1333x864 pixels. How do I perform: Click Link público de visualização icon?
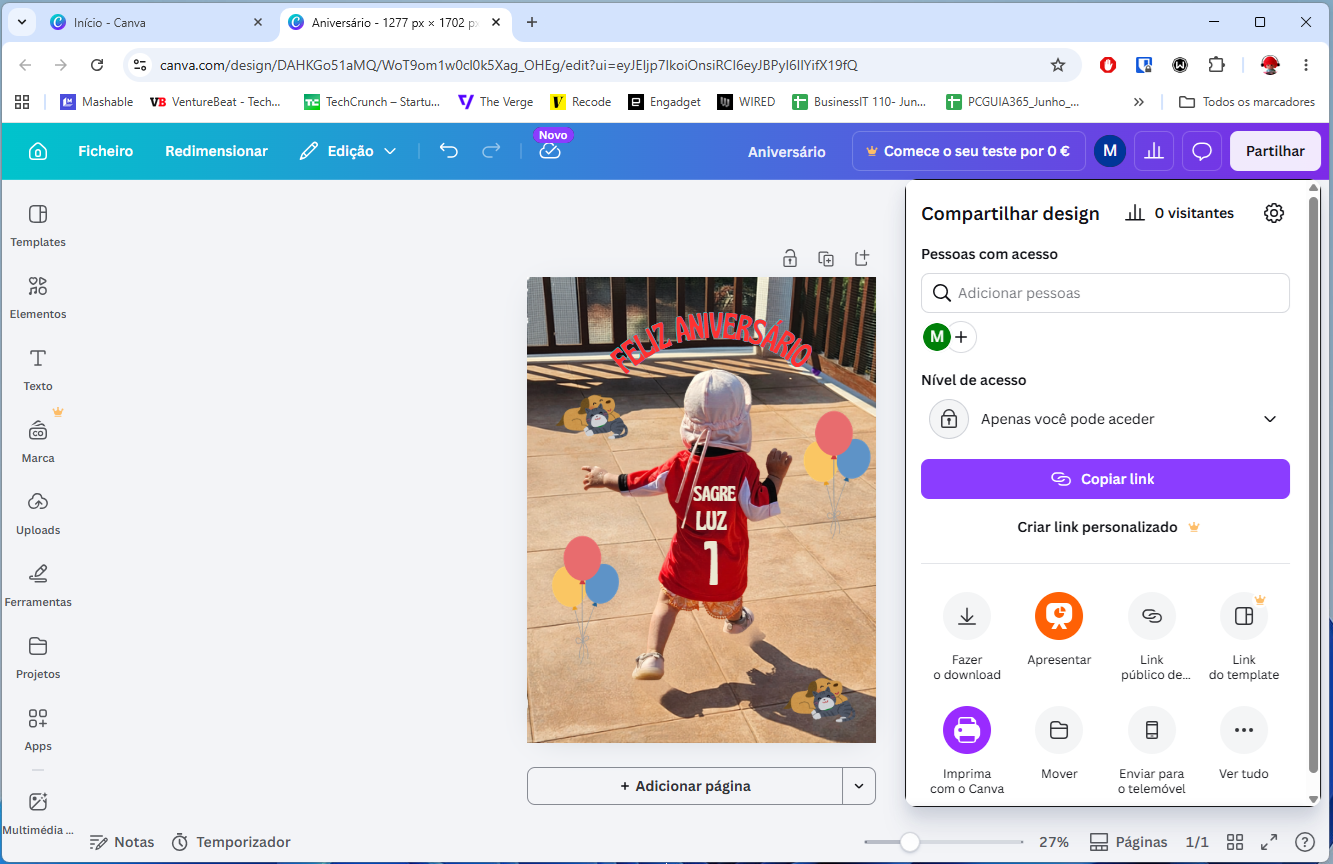pyautogui.click(x=1152, y=616)
